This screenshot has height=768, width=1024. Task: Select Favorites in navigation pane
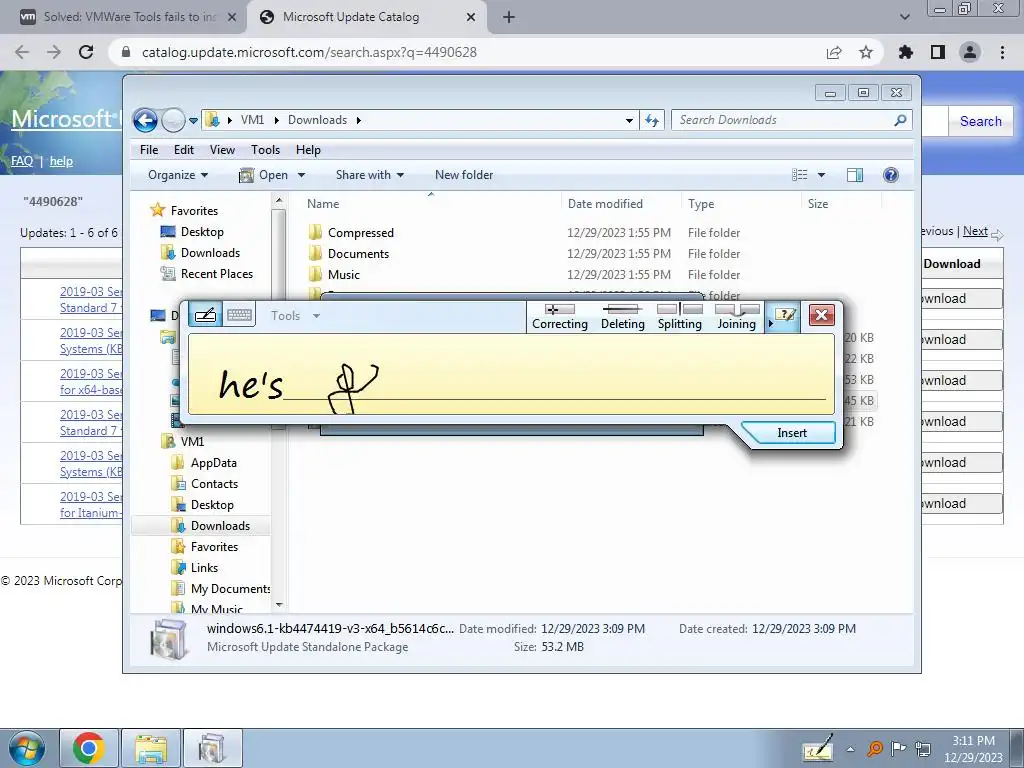(194, 210)
